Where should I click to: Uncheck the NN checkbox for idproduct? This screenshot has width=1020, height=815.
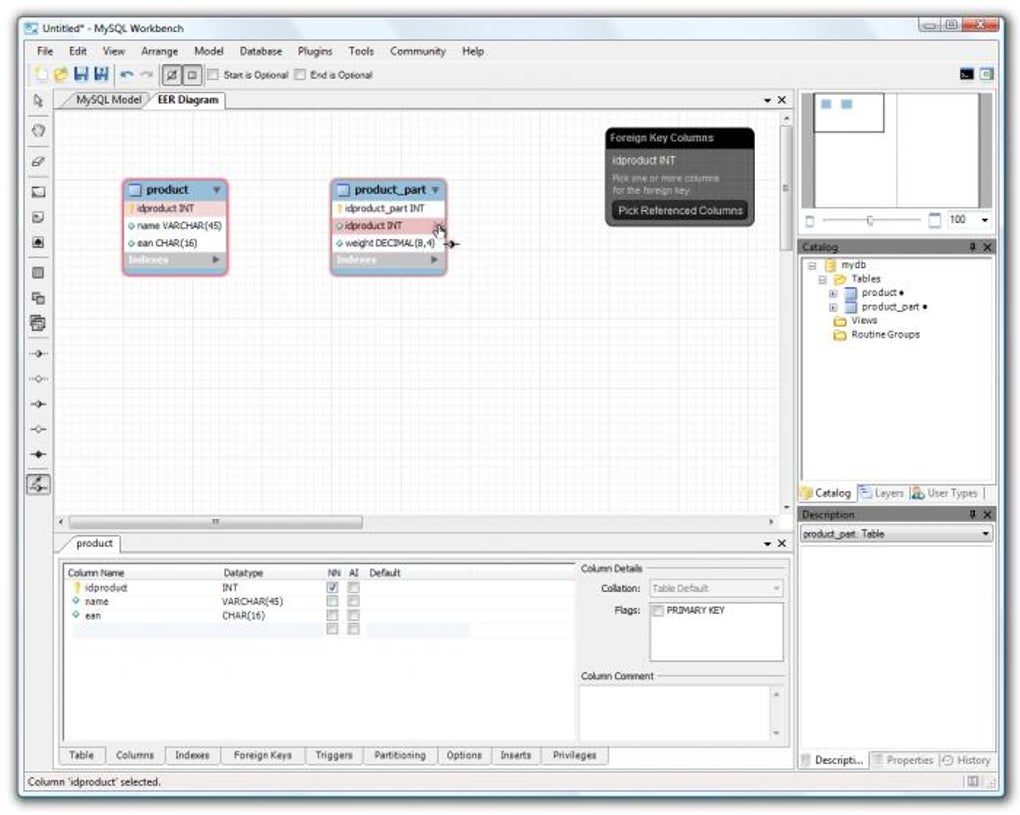click(x=333, y=588)
